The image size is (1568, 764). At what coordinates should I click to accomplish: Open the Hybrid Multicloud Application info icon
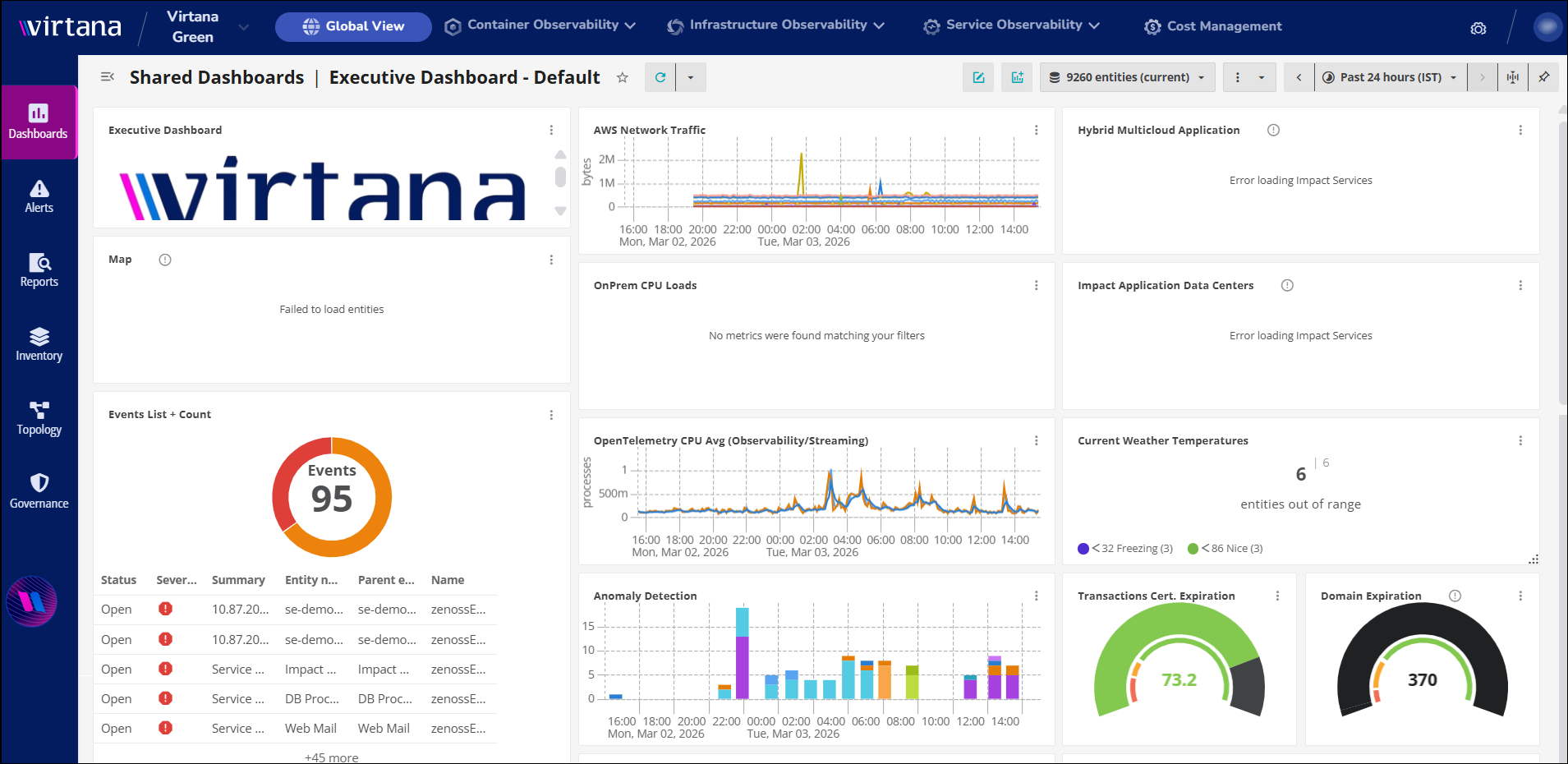tap(1273, 130)
